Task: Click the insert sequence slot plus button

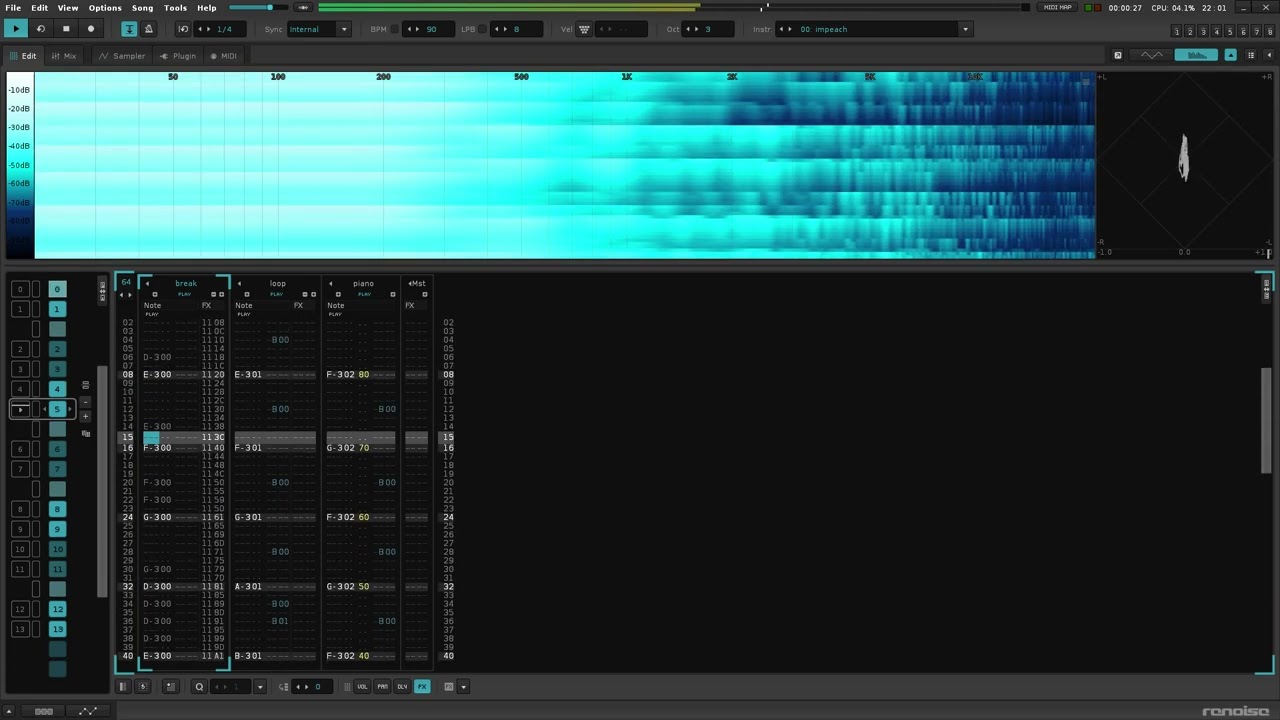Action: click(x=86, y=416)
